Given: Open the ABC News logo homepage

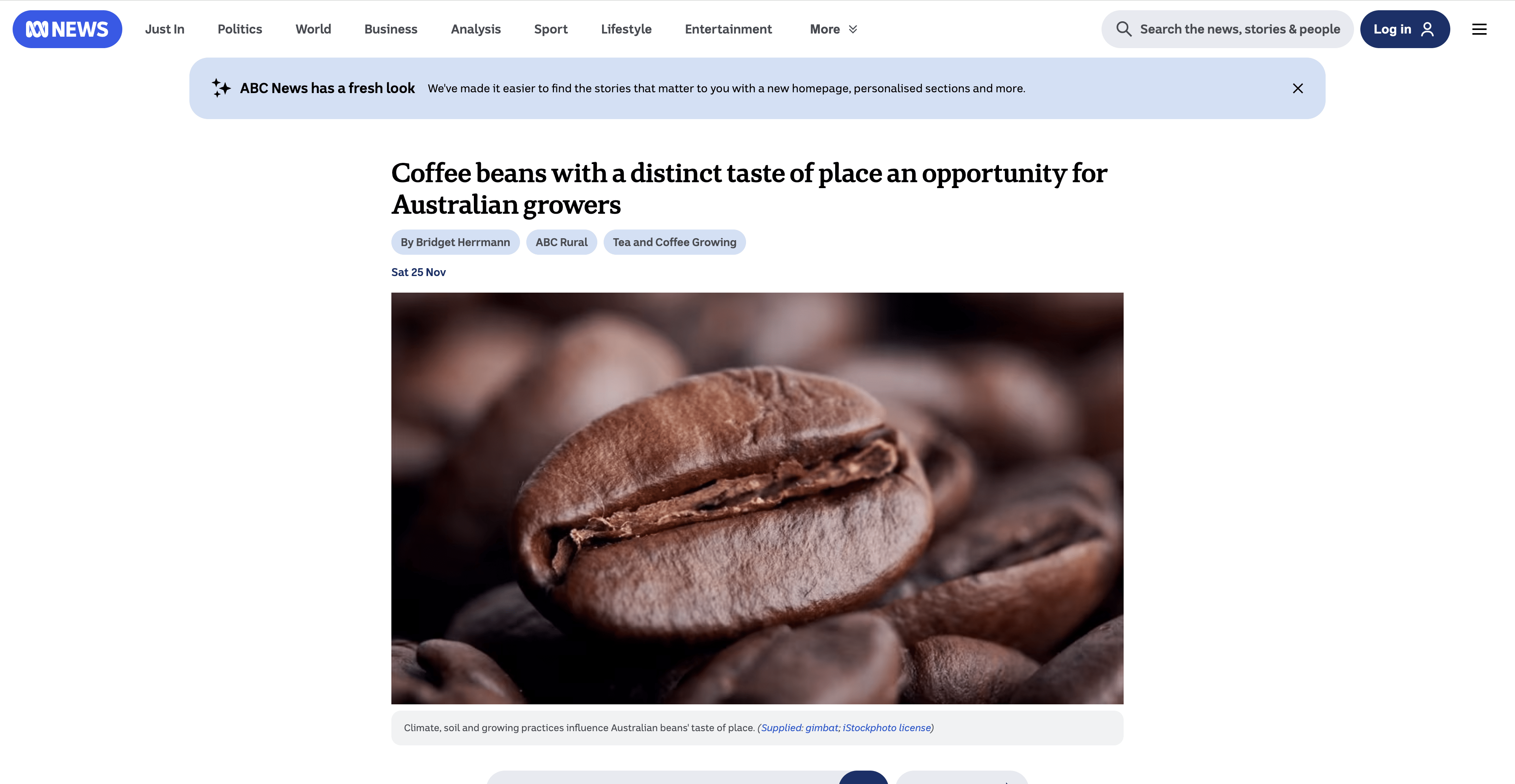Looking at the screenshot, I should point(67,29).
